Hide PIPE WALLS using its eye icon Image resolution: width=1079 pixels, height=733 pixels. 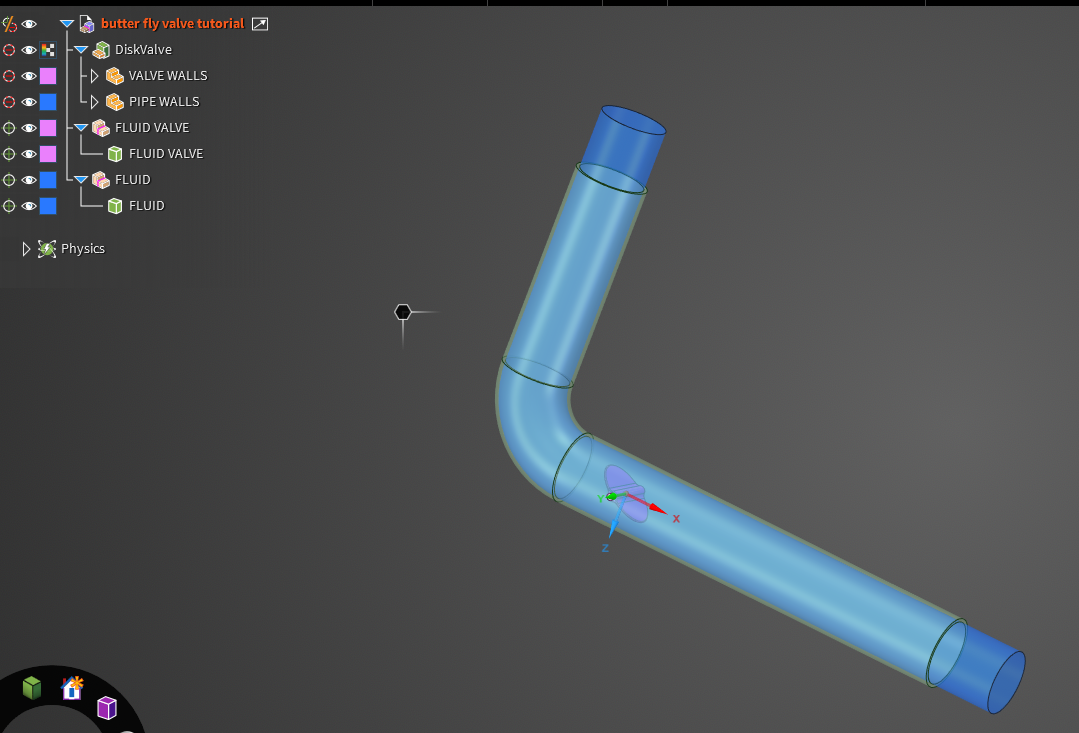(x=29, y=102)
